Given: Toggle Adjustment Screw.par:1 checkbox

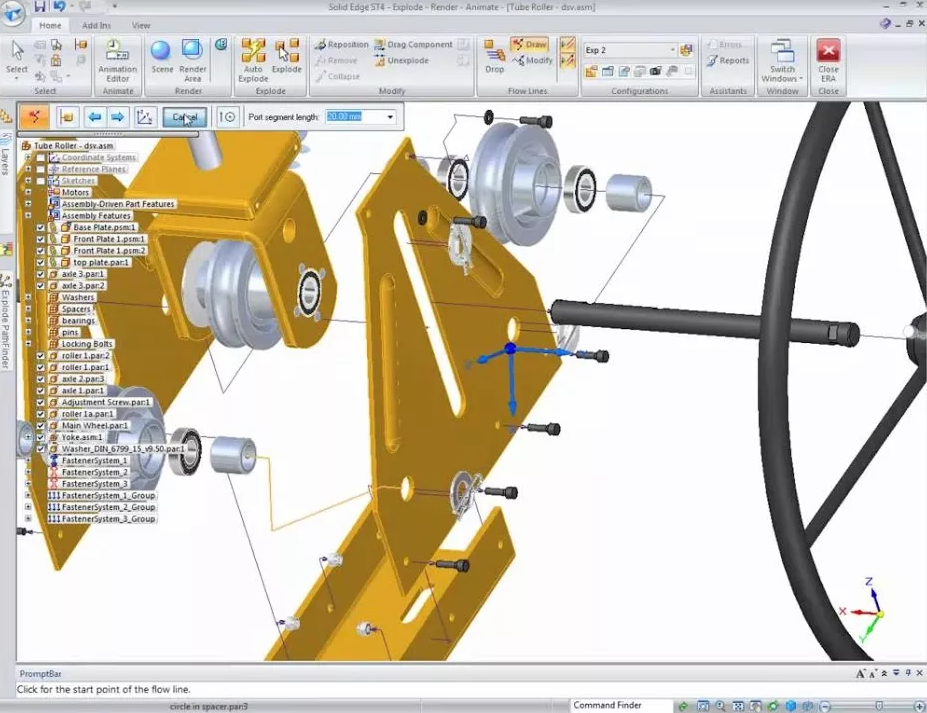Looking at the screenshot, I should 40,403.
